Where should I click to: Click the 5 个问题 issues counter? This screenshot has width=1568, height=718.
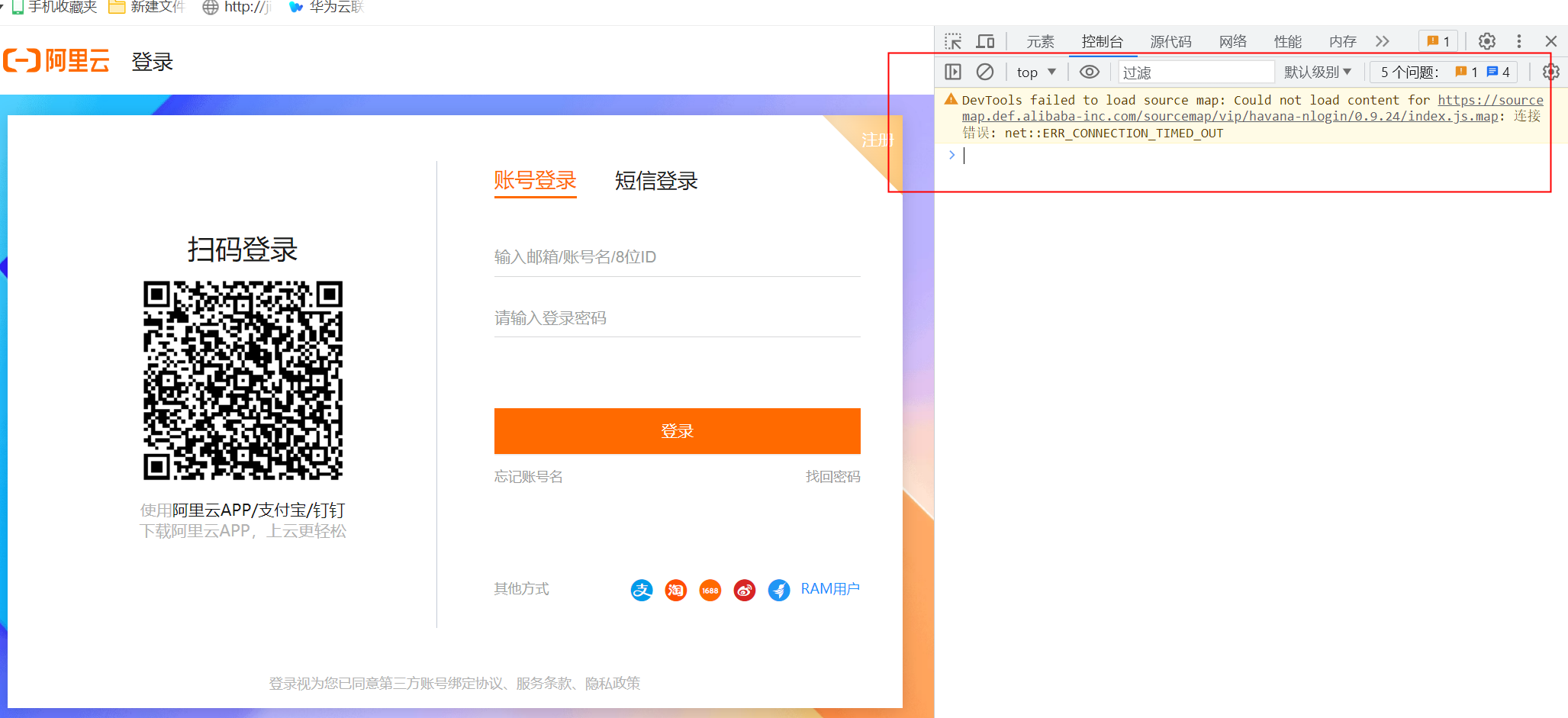tap(1443, 72)
